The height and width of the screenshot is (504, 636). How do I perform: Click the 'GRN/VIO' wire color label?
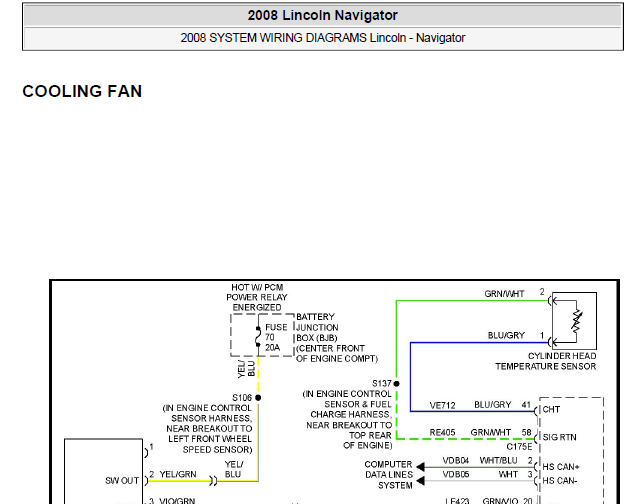point(501,501)
